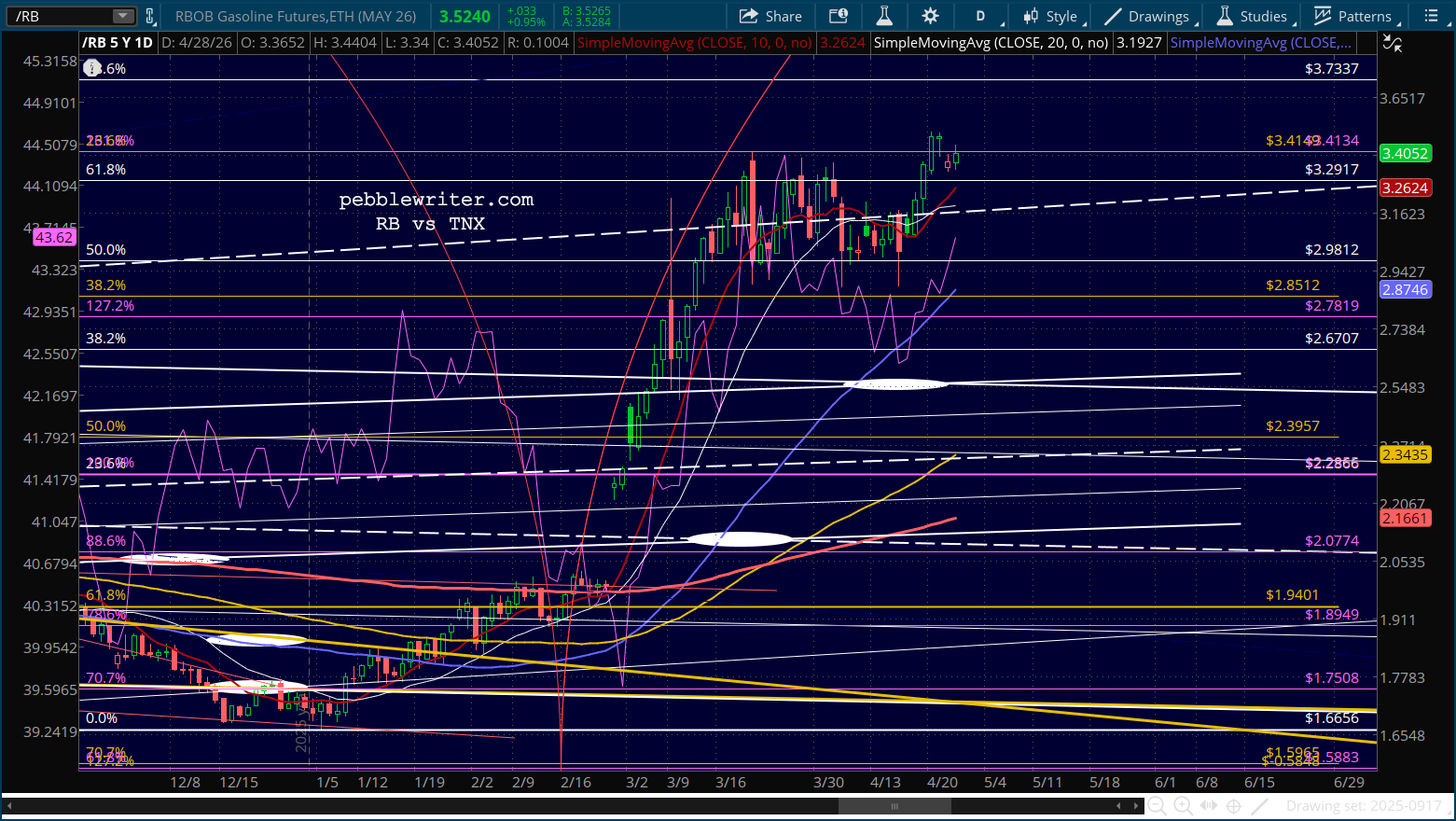Open the chart actions list menu icon
The width and height of the screenshot is (1456, 821).
(1432, 16)
